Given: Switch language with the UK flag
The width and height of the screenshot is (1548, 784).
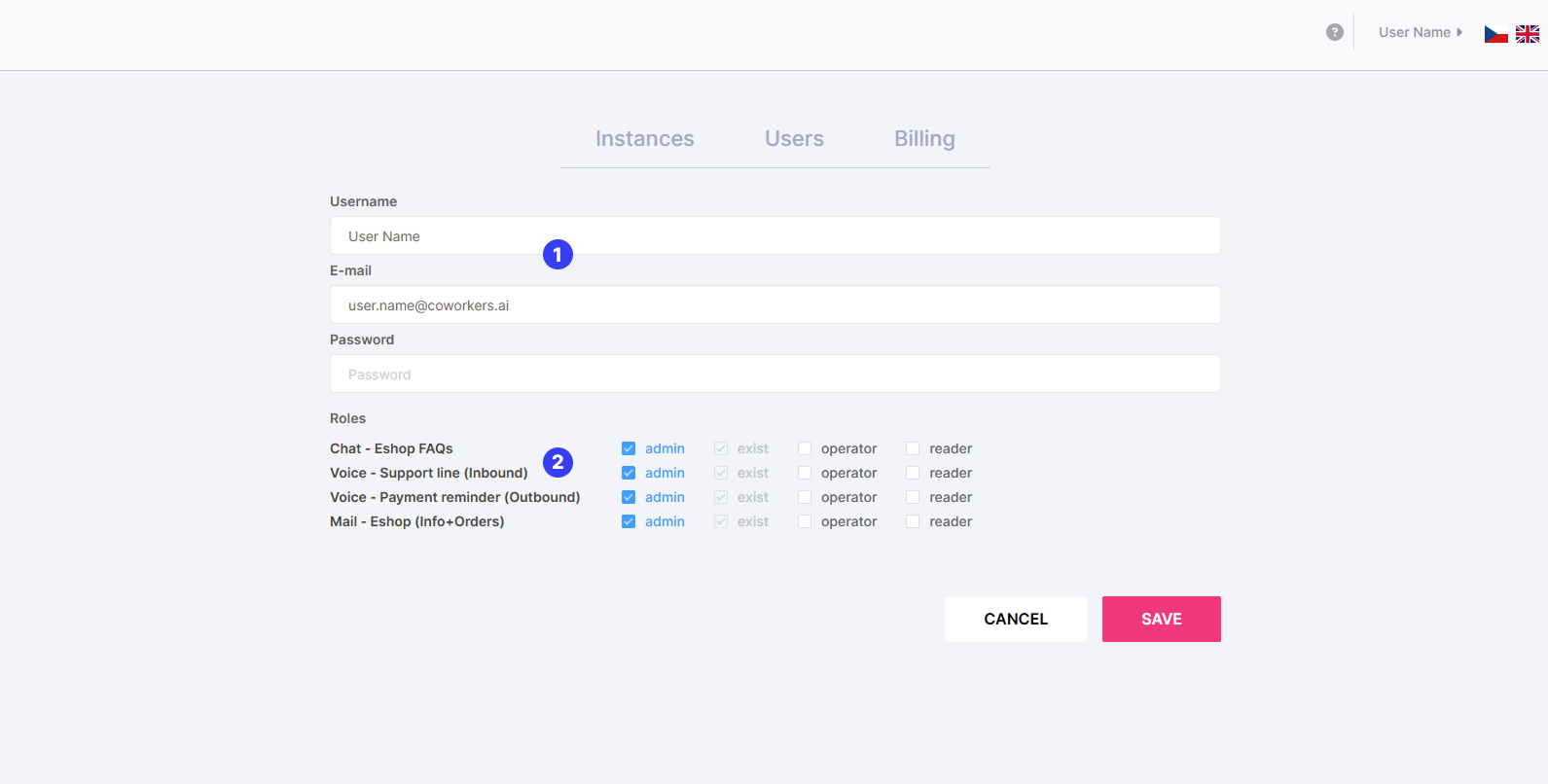Looking at the screenshot, I should [x=1528, y=34].
